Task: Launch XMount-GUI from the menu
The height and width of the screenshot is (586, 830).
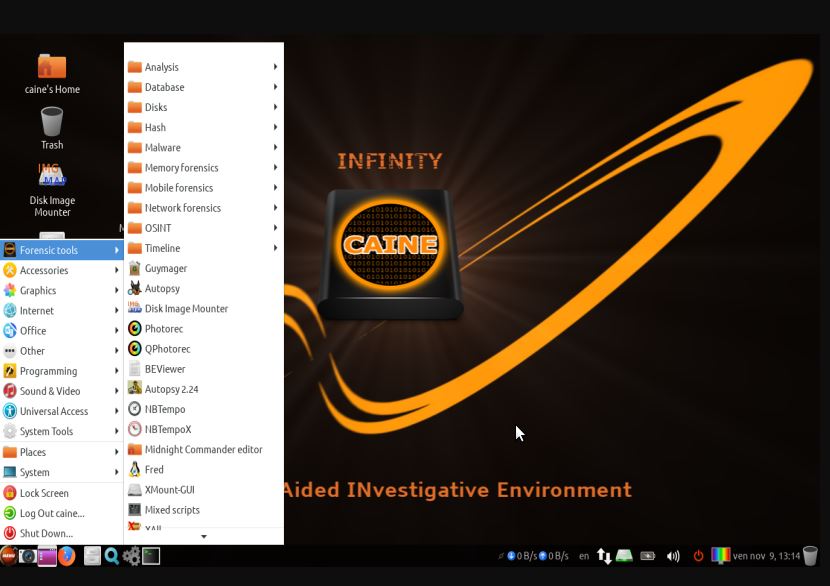Action: coord(204,490)
